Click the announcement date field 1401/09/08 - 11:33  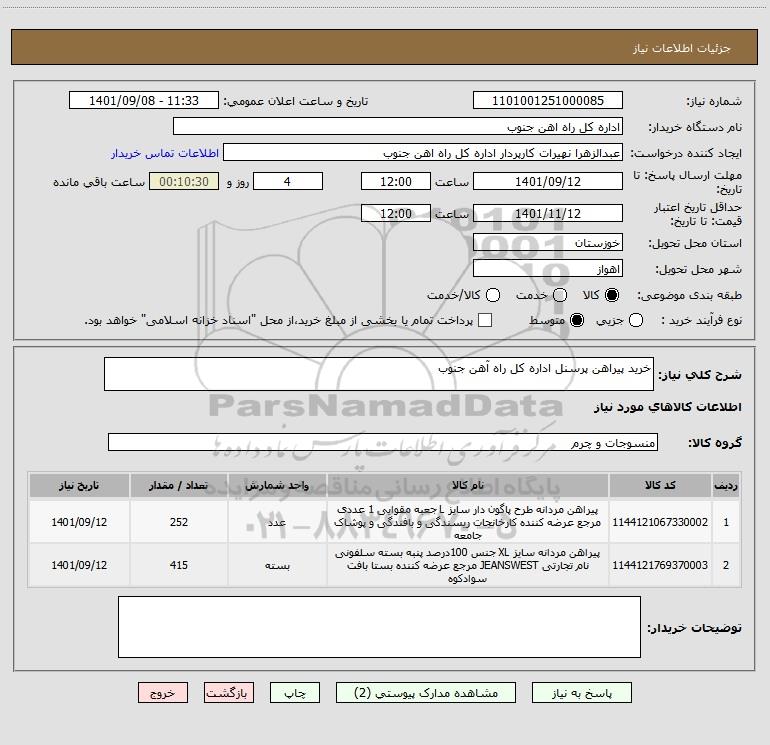144,100
